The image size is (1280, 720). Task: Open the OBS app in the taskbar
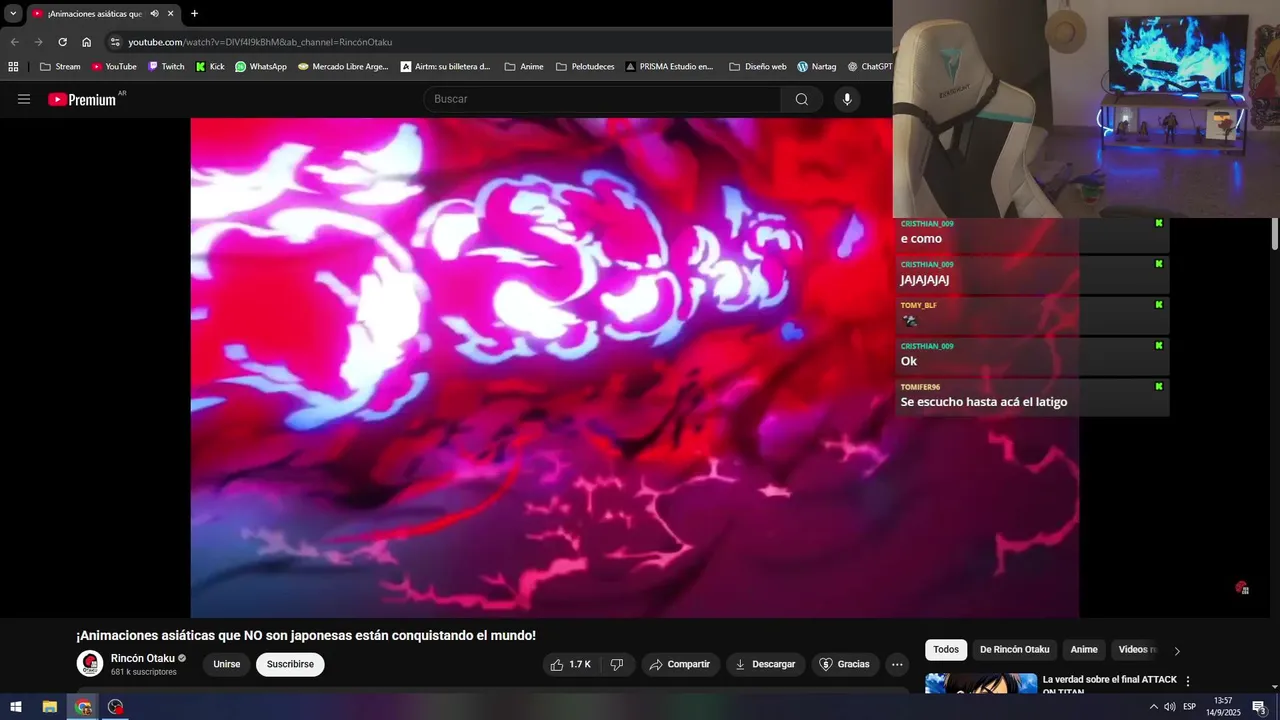[x=116, y=707]
